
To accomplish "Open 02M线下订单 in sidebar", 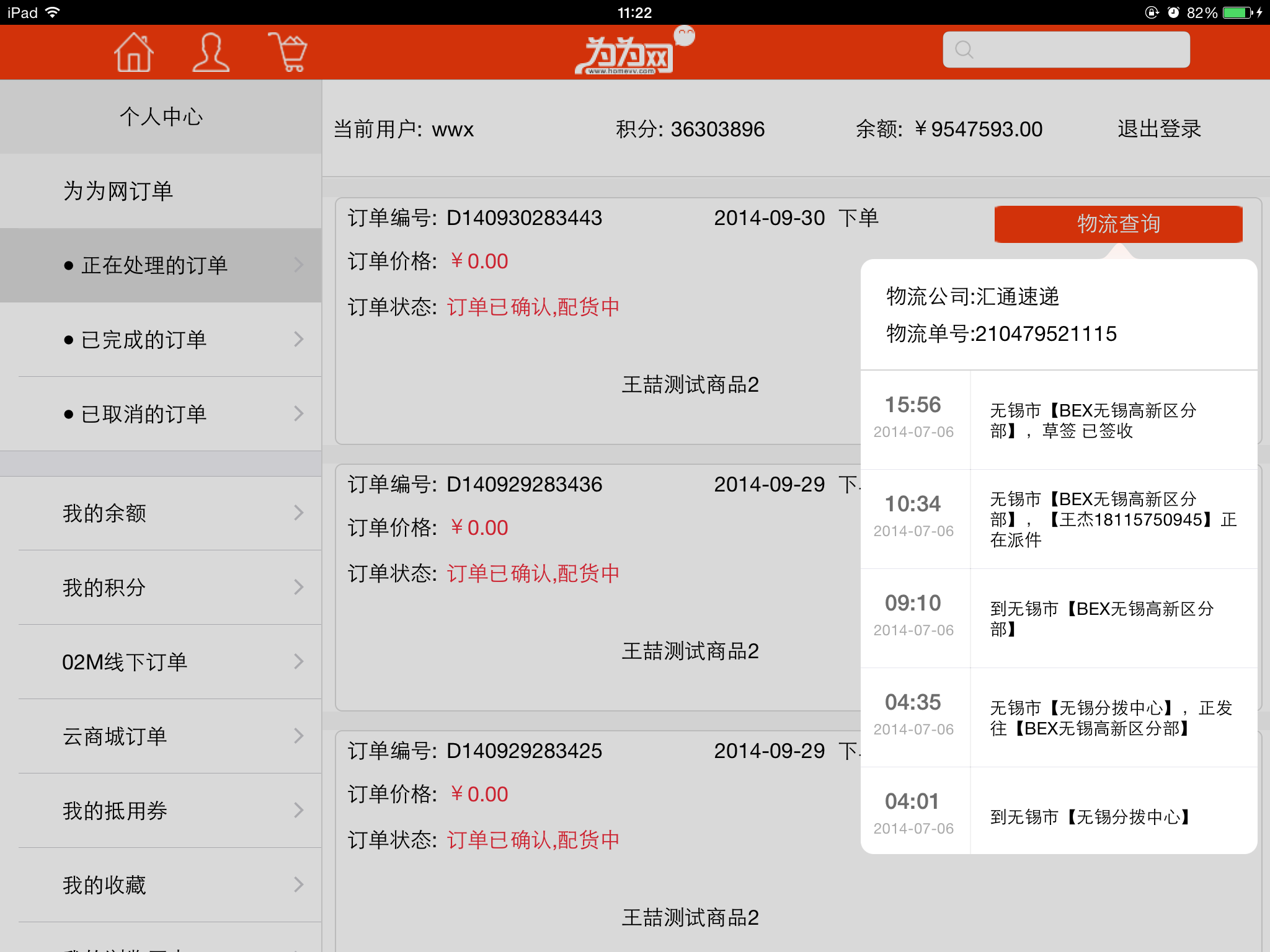I will coord(161,662).
